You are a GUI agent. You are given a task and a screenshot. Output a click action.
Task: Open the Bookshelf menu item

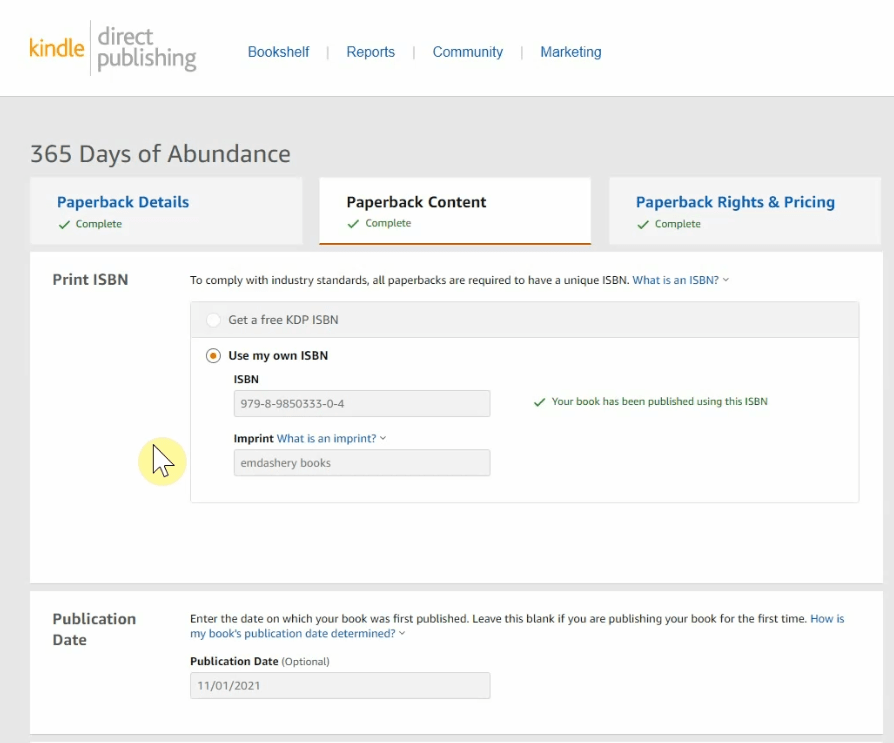[x=279, y=51]
